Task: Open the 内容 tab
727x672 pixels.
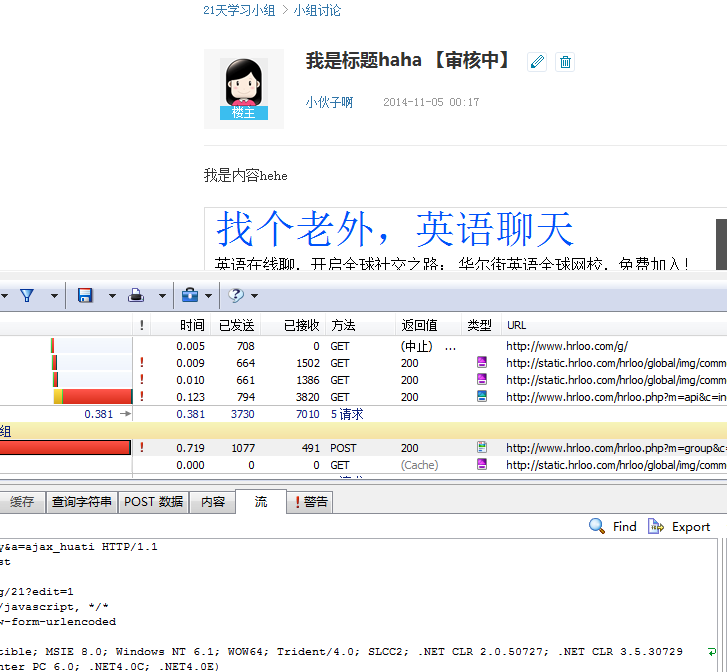Action: coord(213,502)
